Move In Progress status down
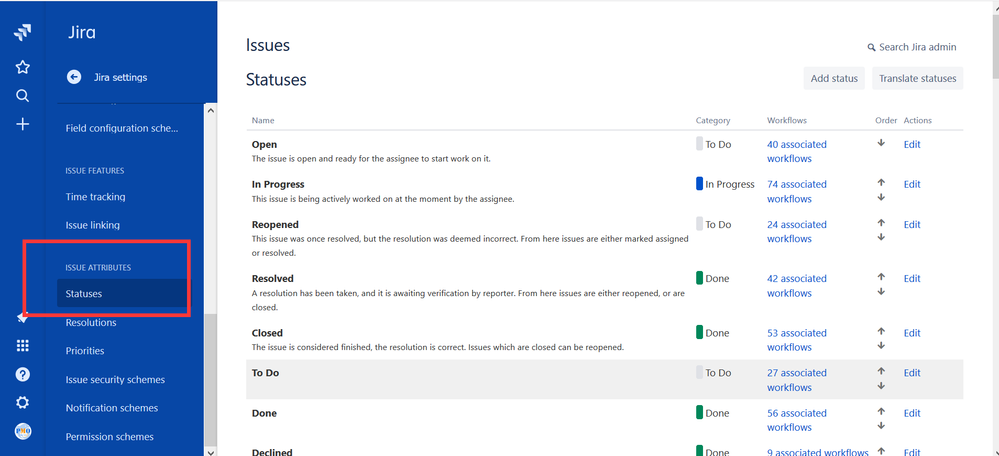 [x=881, y=197]
